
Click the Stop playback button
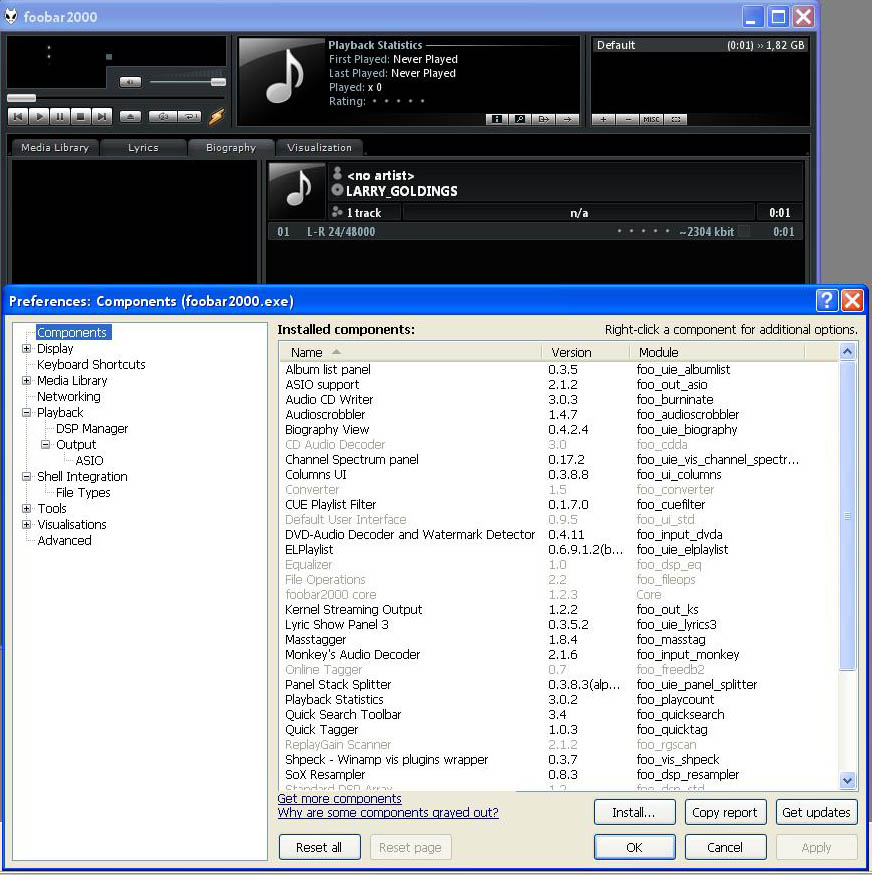81,117
